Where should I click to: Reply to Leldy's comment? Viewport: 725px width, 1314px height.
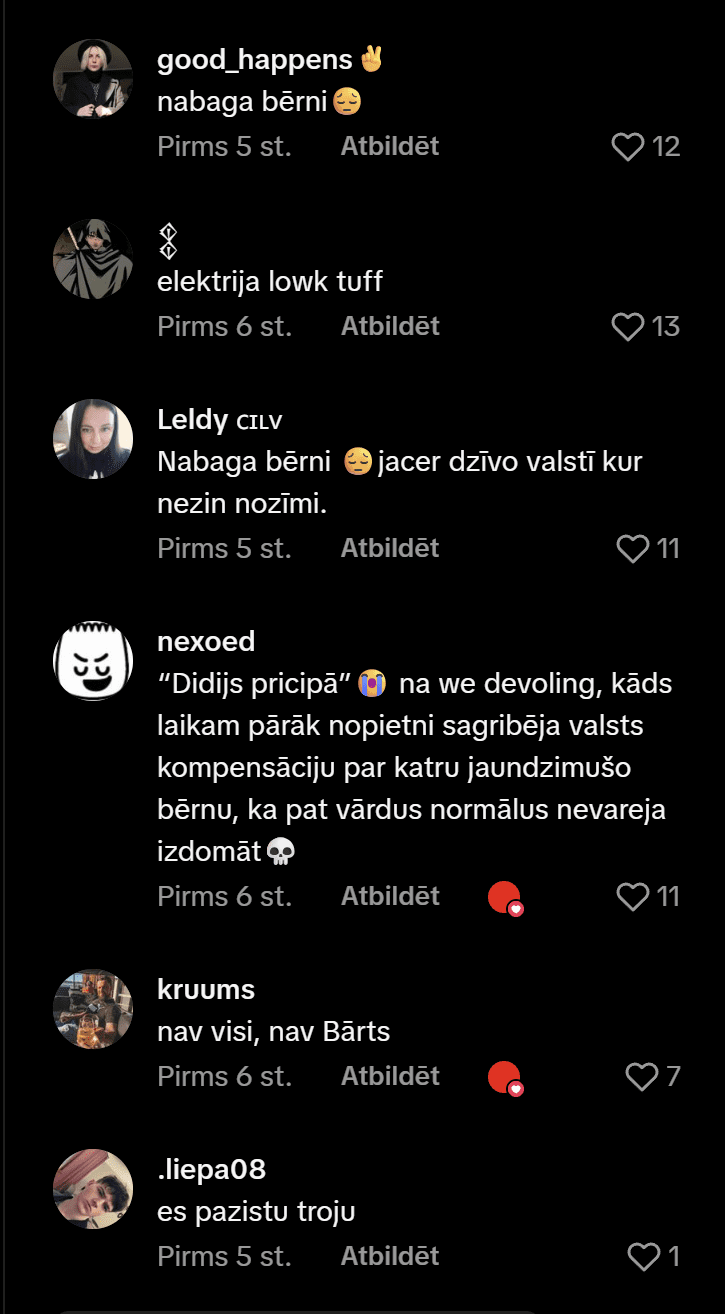tap(390, 548)
